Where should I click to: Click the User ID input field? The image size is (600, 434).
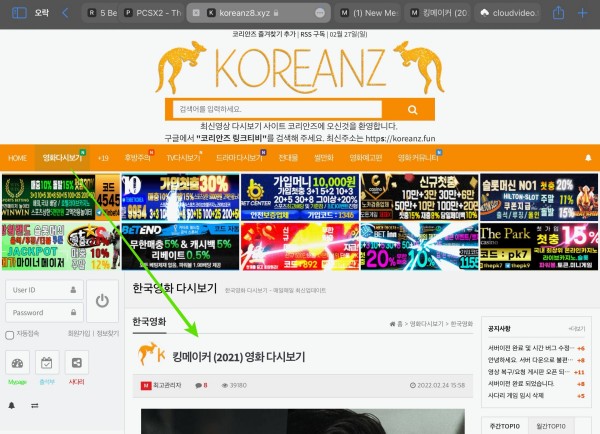click(x=40, y=289)
